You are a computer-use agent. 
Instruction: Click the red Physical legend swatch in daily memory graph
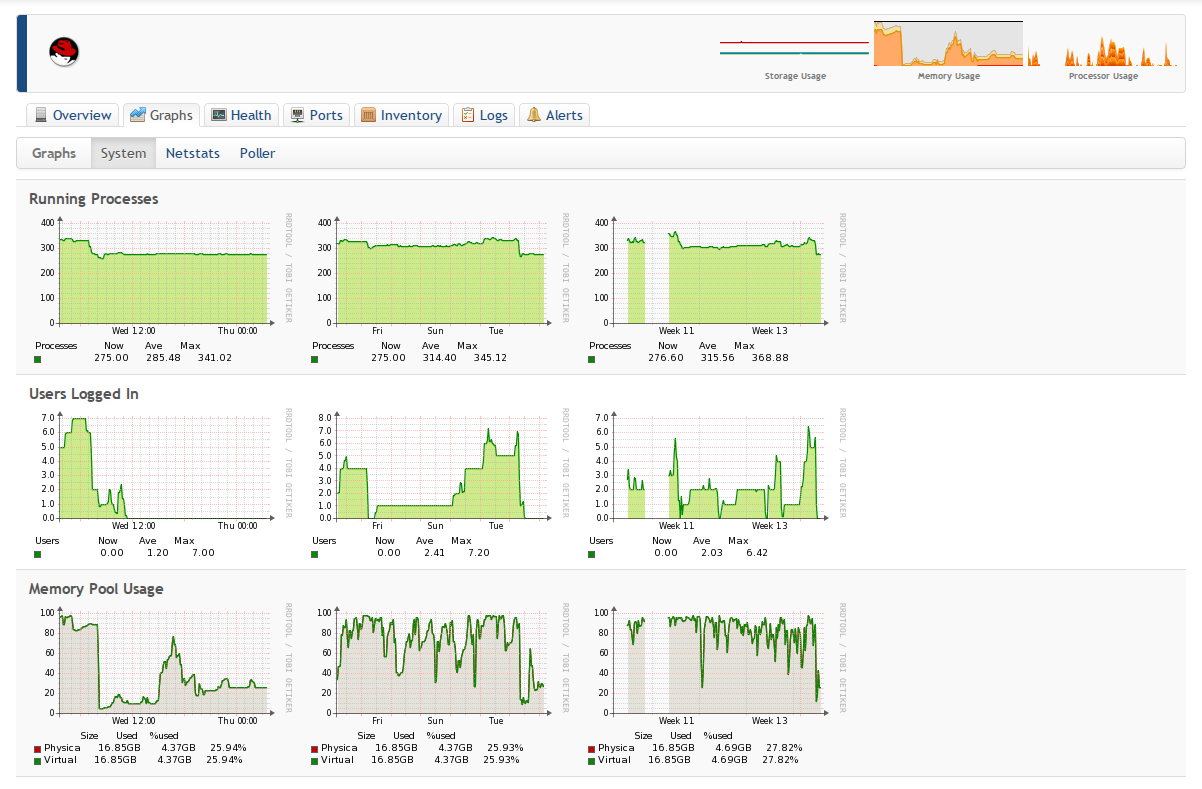38,748
